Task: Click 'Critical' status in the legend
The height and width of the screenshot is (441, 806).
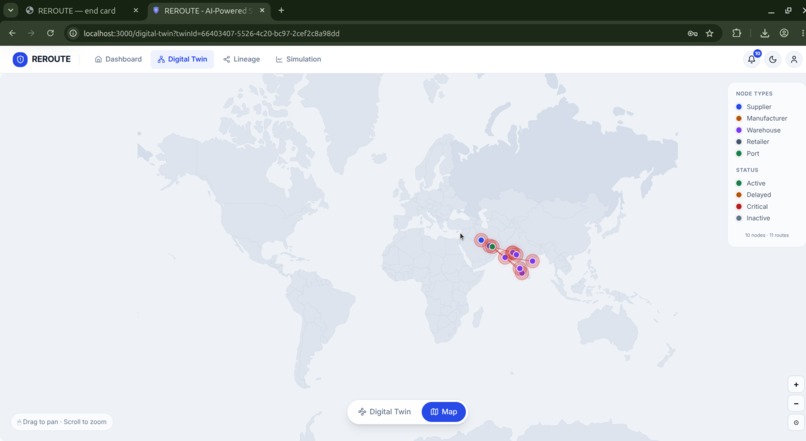Action: pyautogui.click(x=757, y=207)
